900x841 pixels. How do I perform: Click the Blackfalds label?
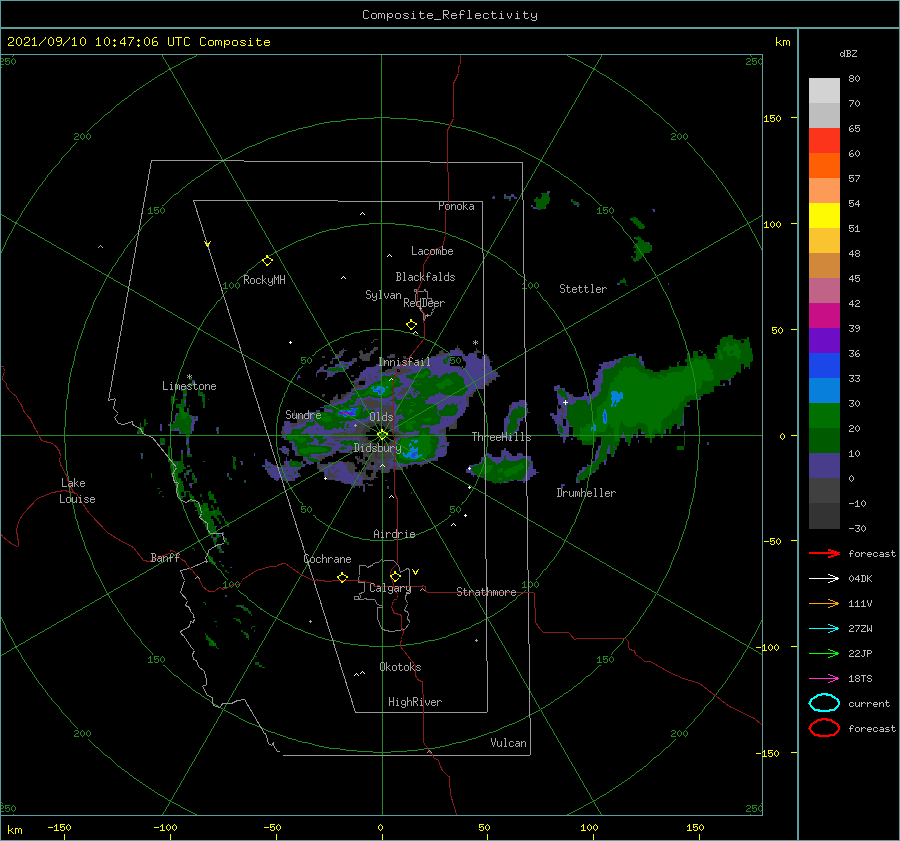(x=425, y=277)
